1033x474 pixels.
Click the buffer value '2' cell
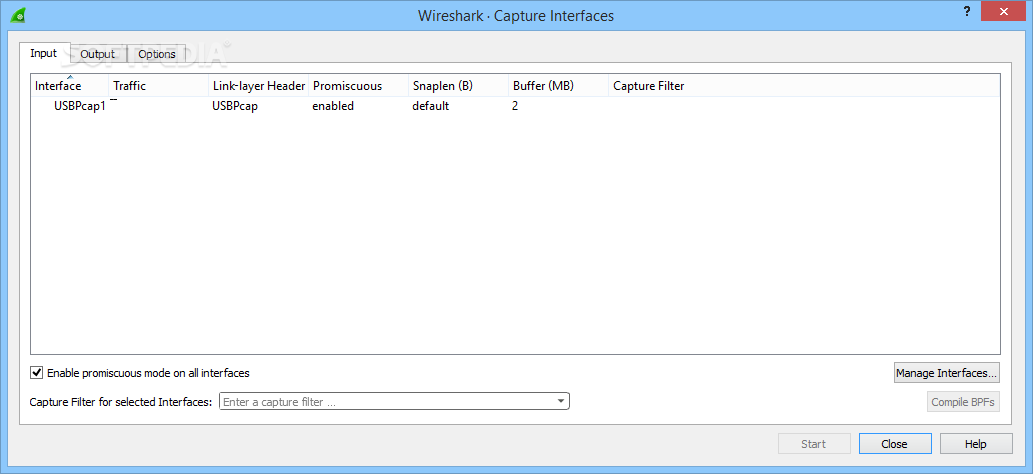[x=515, y=105]
